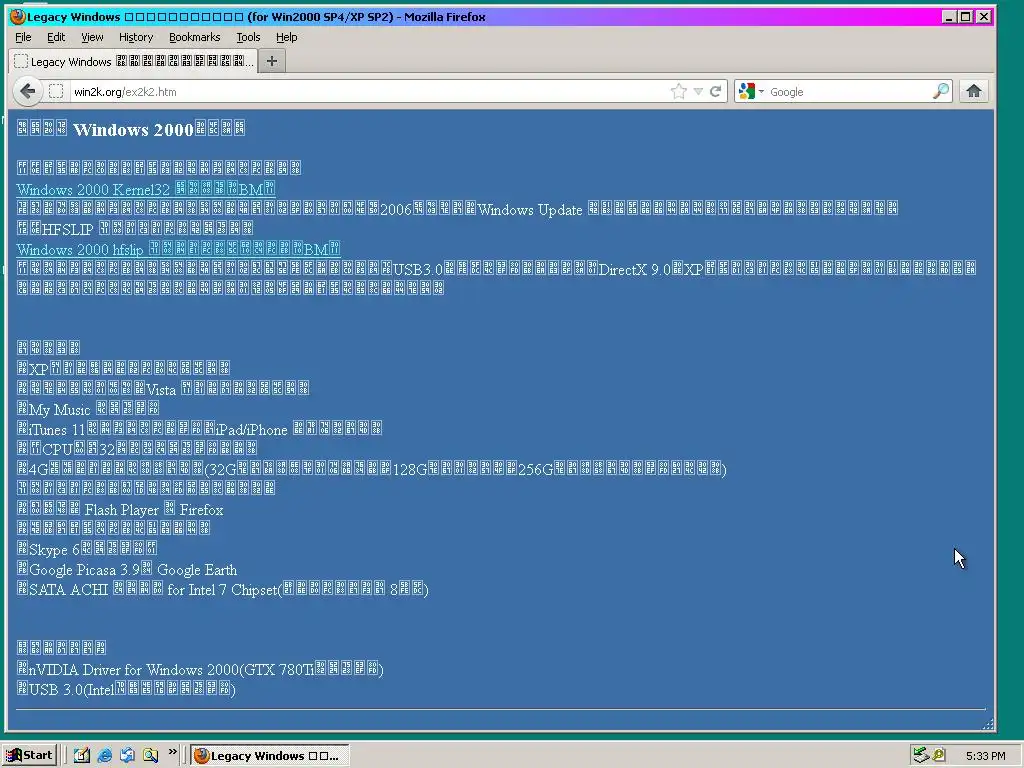The height and width of the screenshot is (768, 1024).
Task: Click the 'Windows 2000' page heading
Action: click(x=131, y=129)
